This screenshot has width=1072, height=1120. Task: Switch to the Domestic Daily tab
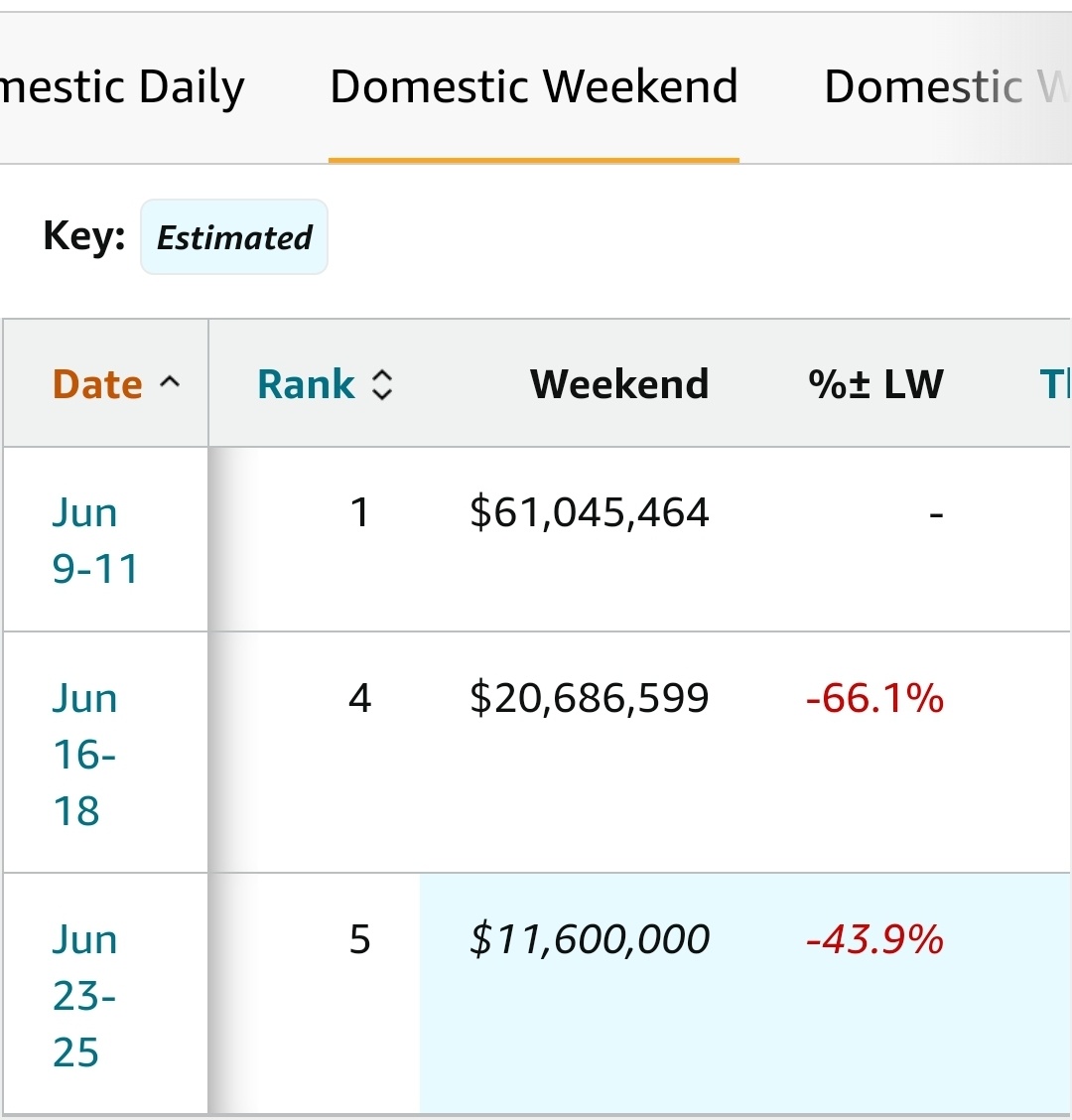pyautogui.click(x=122, y=87)
